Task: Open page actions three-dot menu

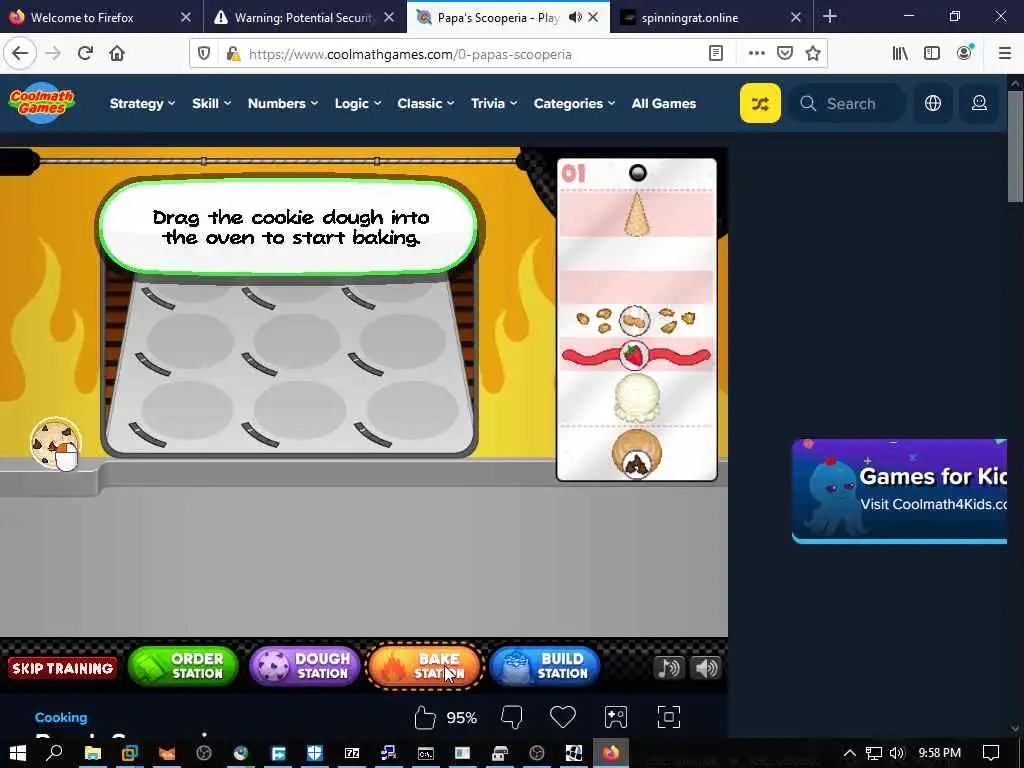Action: coord(756,54)
